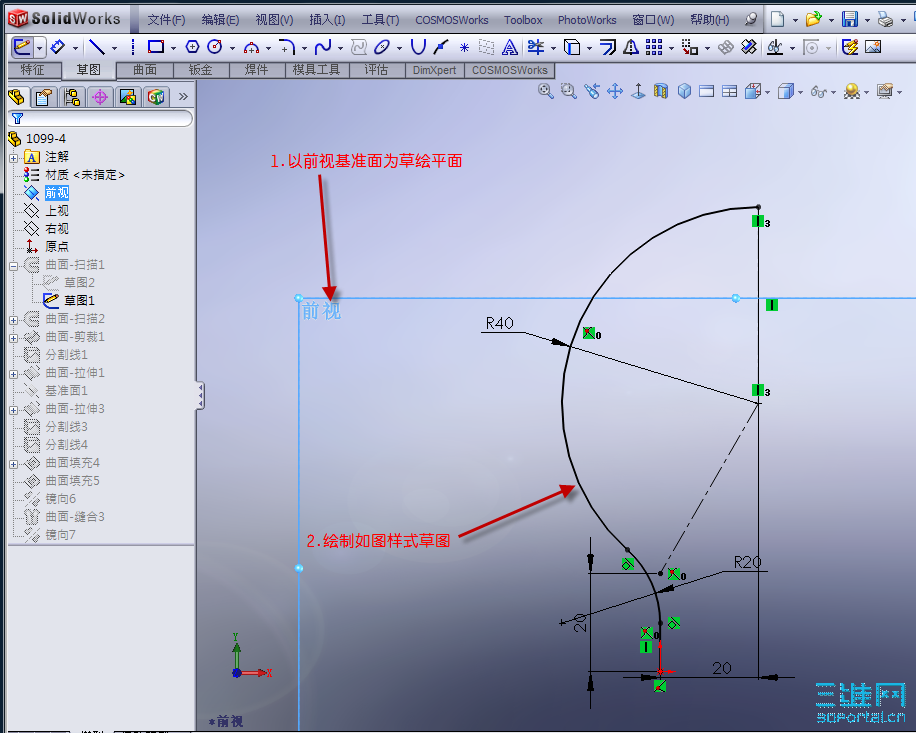Click the Zoom to Area icon
Screen dimensions: 916x733
click(x=568, y=91)
